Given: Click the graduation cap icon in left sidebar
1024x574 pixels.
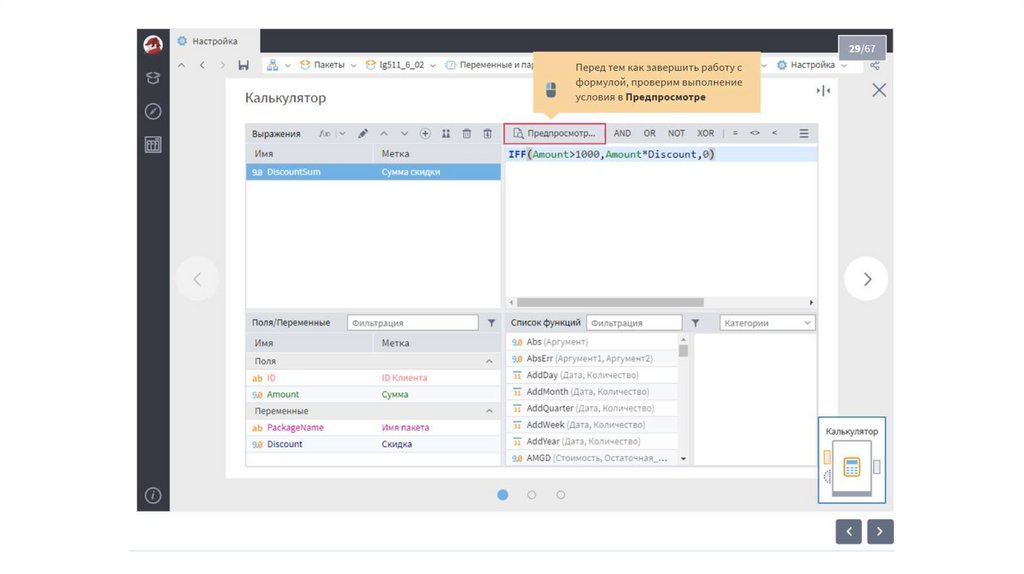Looking at the screenshot, I should pos(153,78).
